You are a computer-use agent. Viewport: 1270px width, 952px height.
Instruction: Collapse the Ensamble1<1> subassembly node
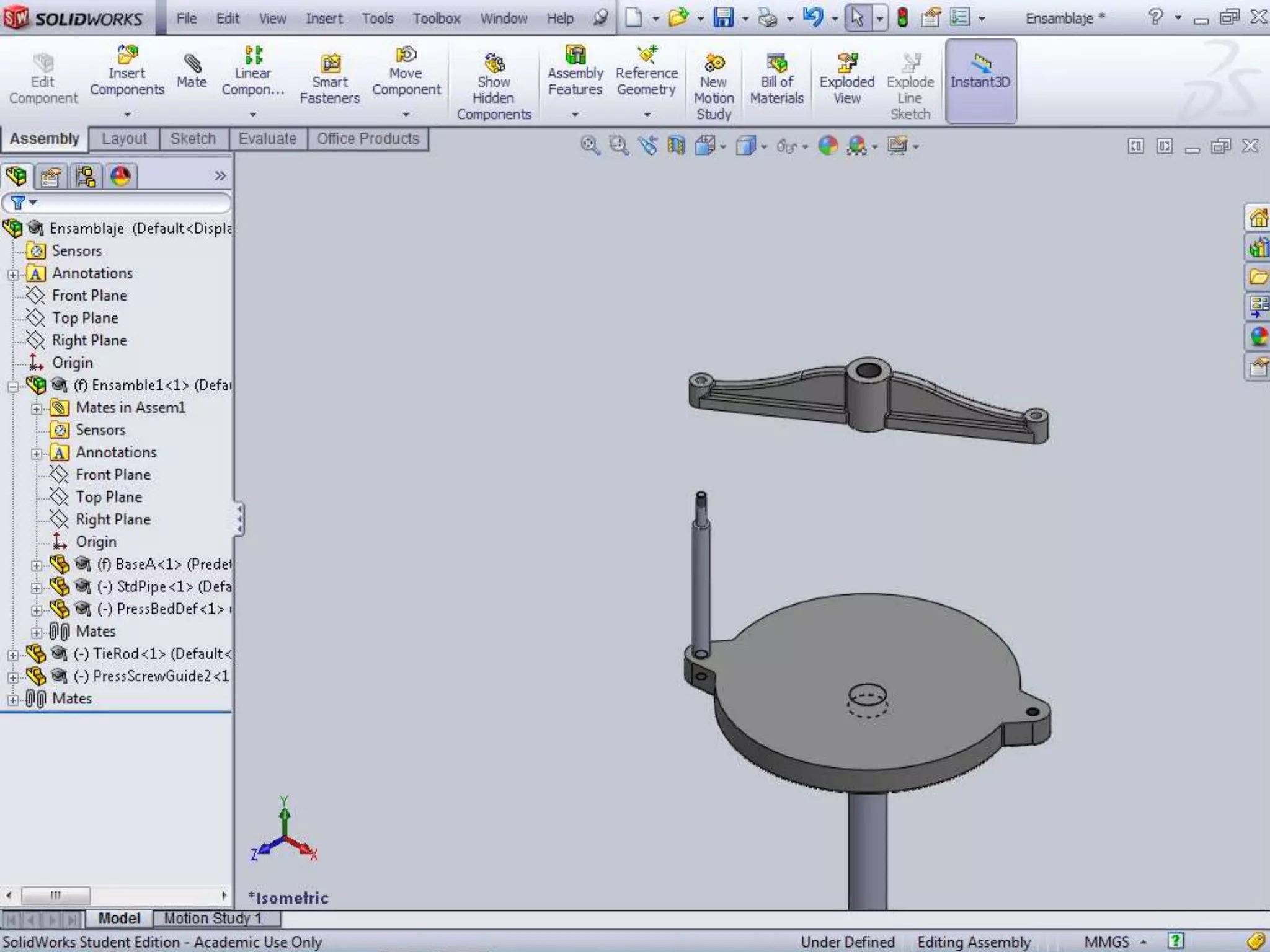(x=12, y=386)
